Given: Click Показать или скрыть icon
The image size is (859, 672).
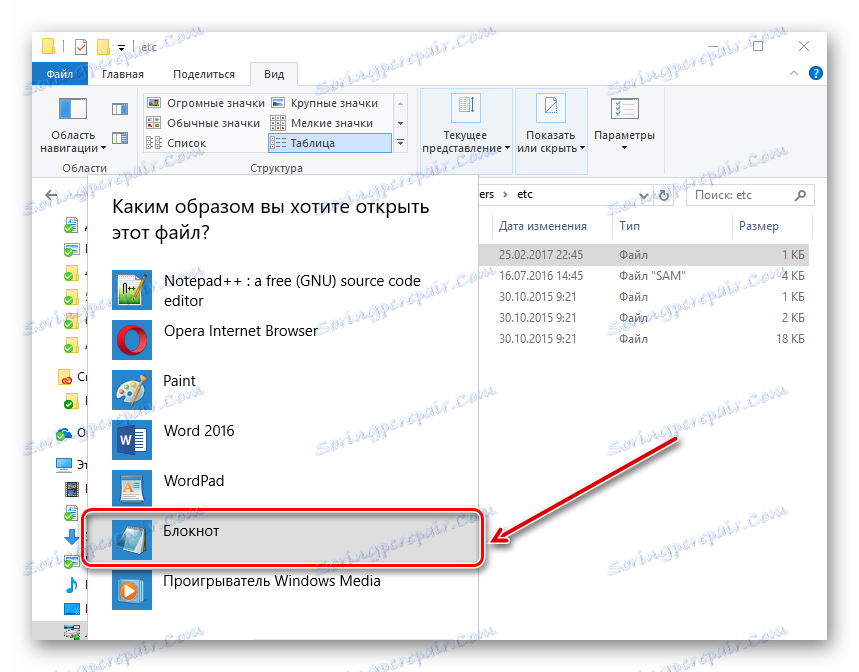Looking at the screenshot, I should click(x=551, y=108).
